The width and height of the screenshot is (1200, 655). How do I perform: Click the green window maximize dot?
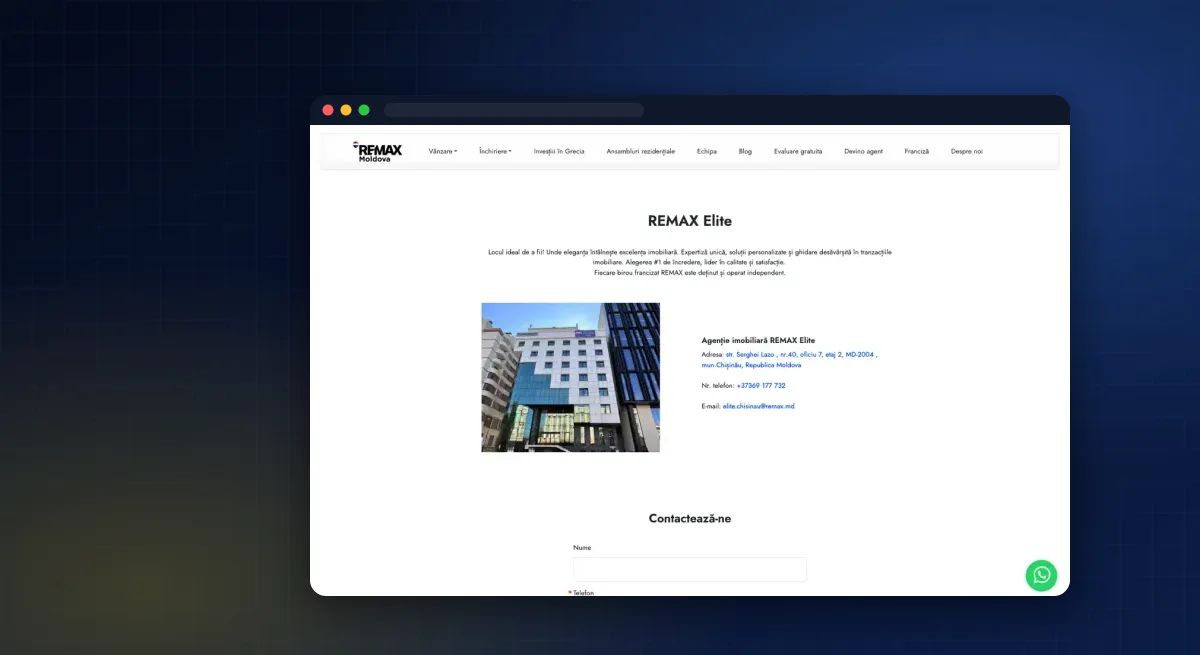coord(364,110)
